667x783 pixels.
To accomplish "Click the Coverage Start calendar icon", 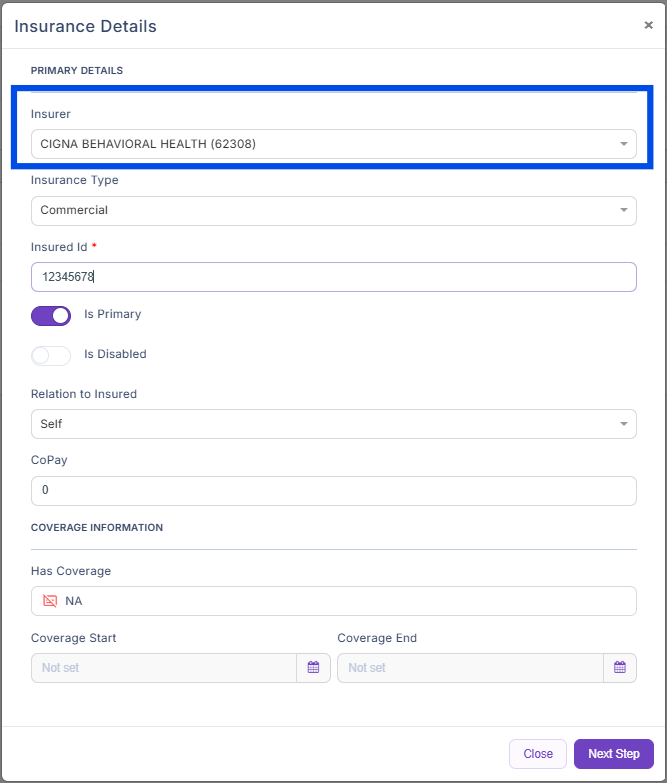I will click(x=313, y=668).
